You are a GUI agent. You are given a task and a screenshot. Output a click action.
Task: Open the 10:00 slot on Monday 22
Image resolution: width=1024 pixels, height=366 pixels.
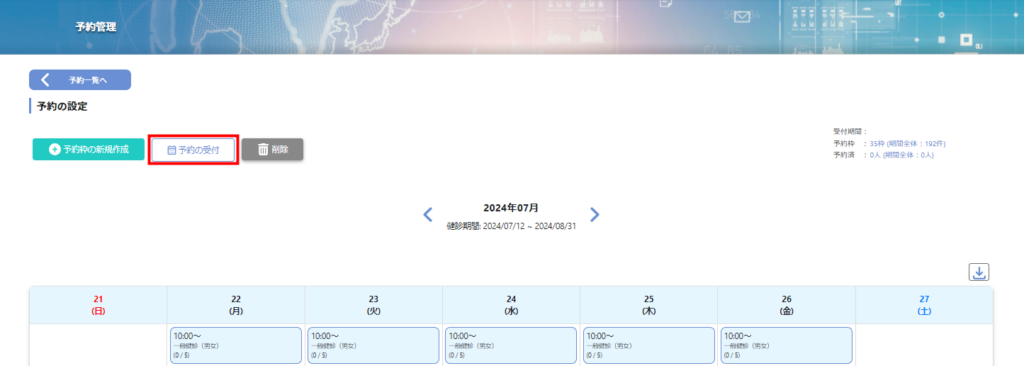pos(236,345)
